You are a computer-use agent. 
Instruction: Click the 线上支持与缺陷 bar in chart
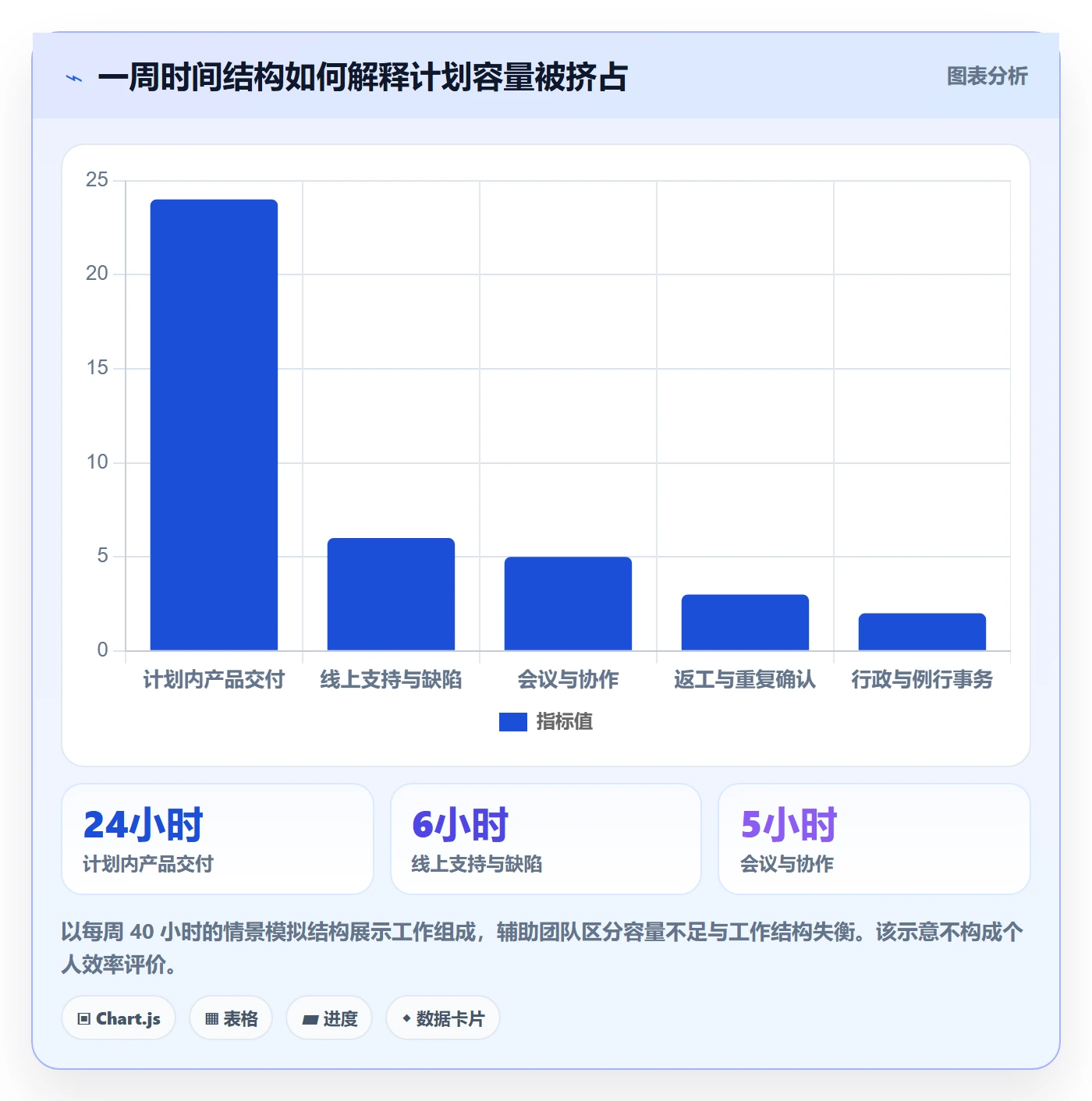tap(391, 594)
